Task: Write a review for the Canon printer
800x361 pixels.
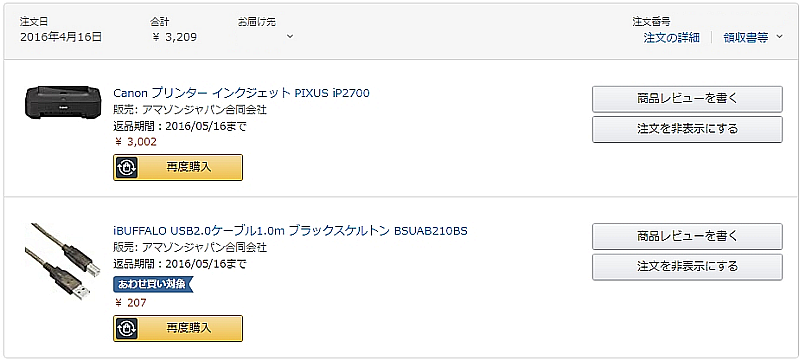Action: (687, 99)
